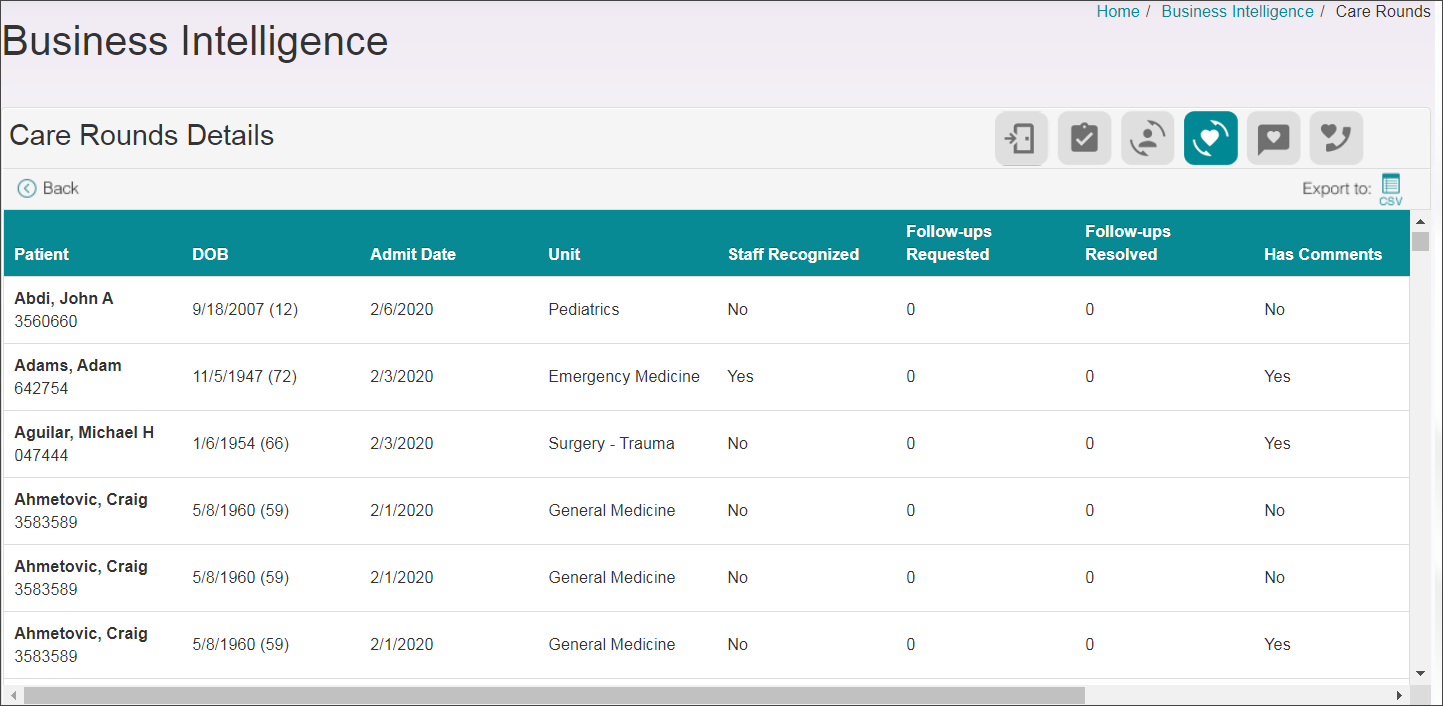Sort by the Has Comments column
The height and width of the screenshot is (706, 1443).
point(1322,254)
